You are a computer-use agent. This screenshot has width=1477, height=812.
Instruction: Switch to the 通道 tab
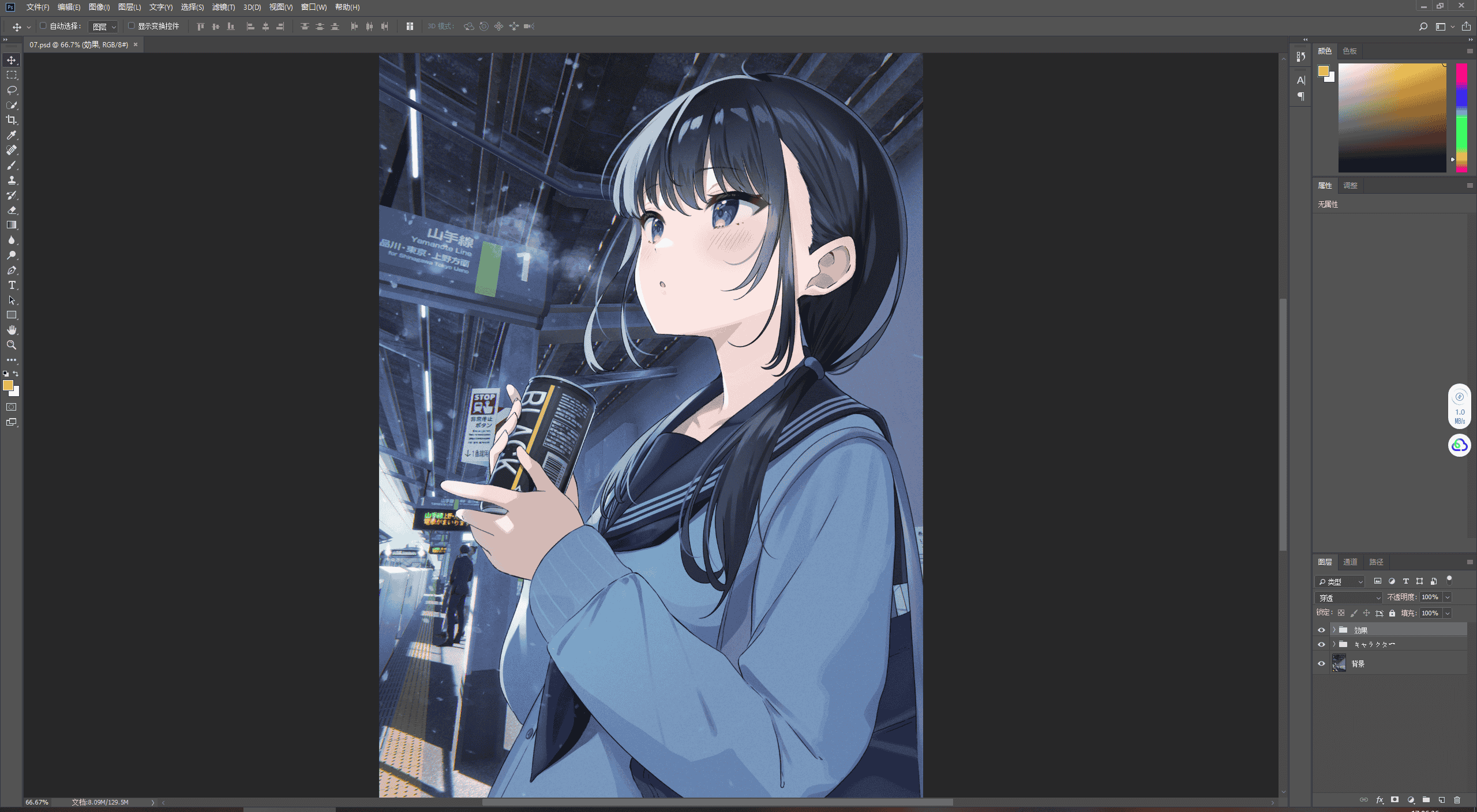click(x=1350, y=562)
